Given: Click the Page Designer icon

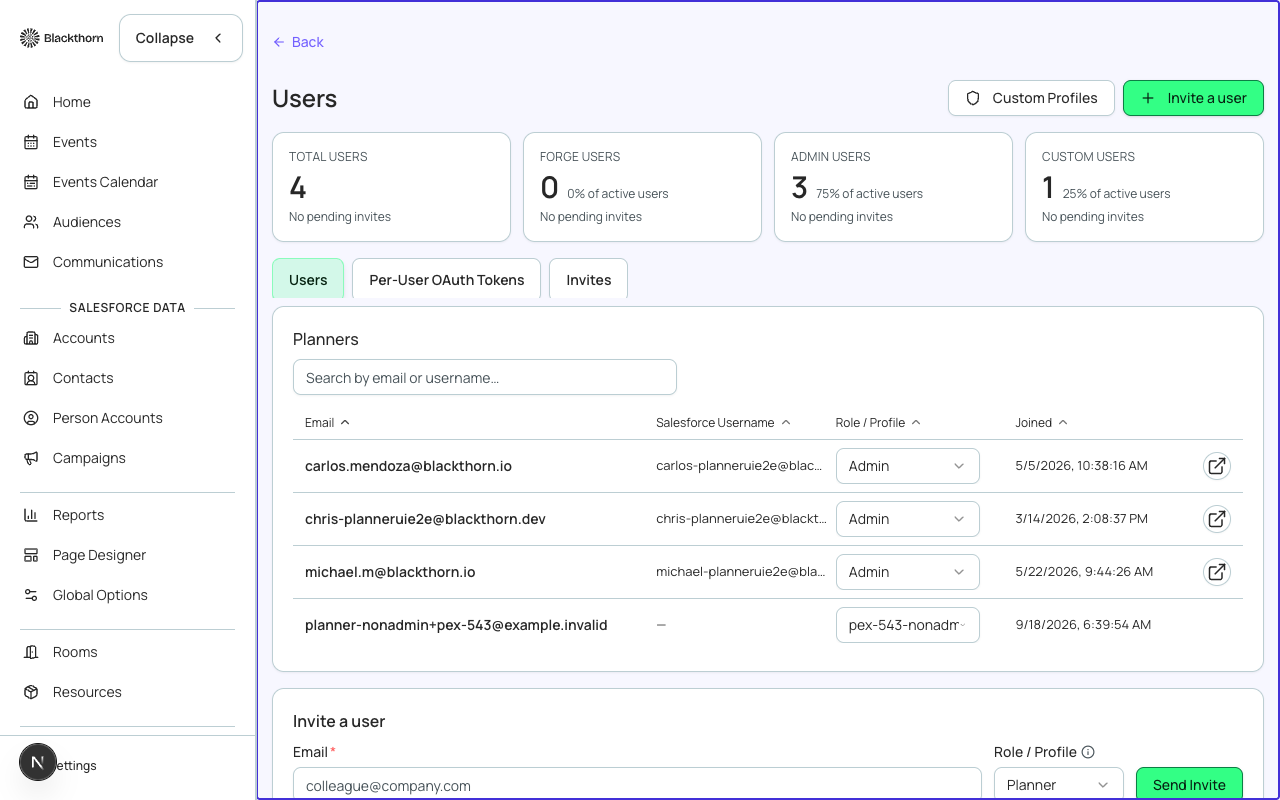Looking at the screenshot, I should [x=31, y=555].
